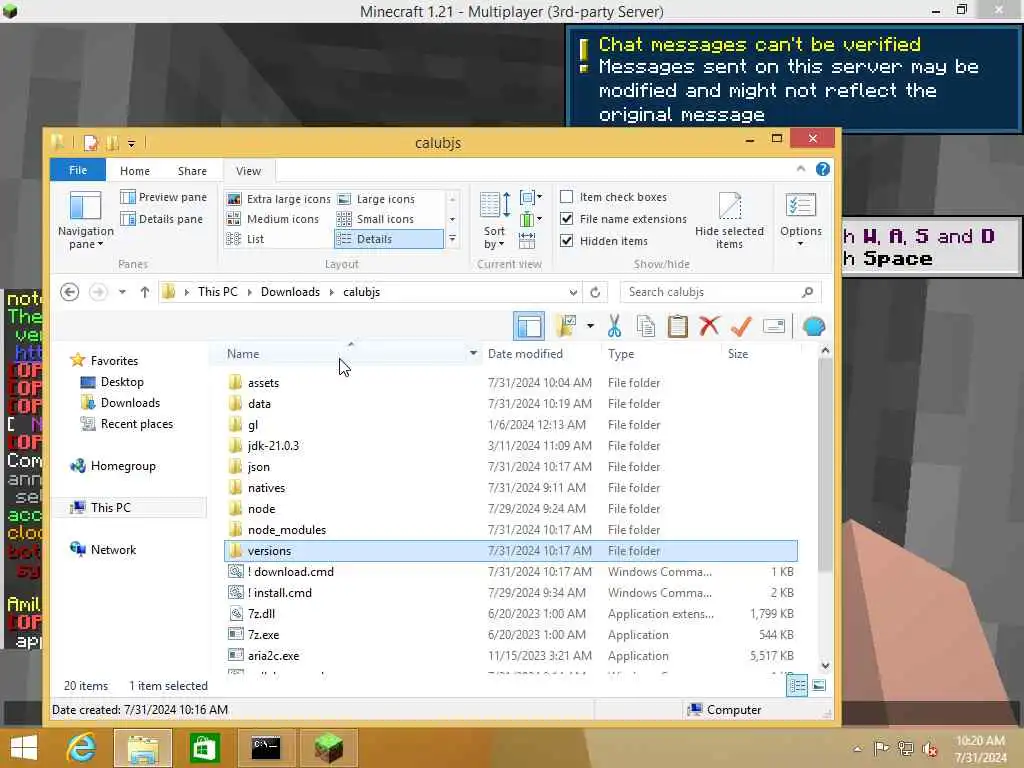Viewport: 1024px width, 768px height.
Task: Open Quick Access Toolbar customize dropdown
Action: pyautogui.click(x=131, y=142)
